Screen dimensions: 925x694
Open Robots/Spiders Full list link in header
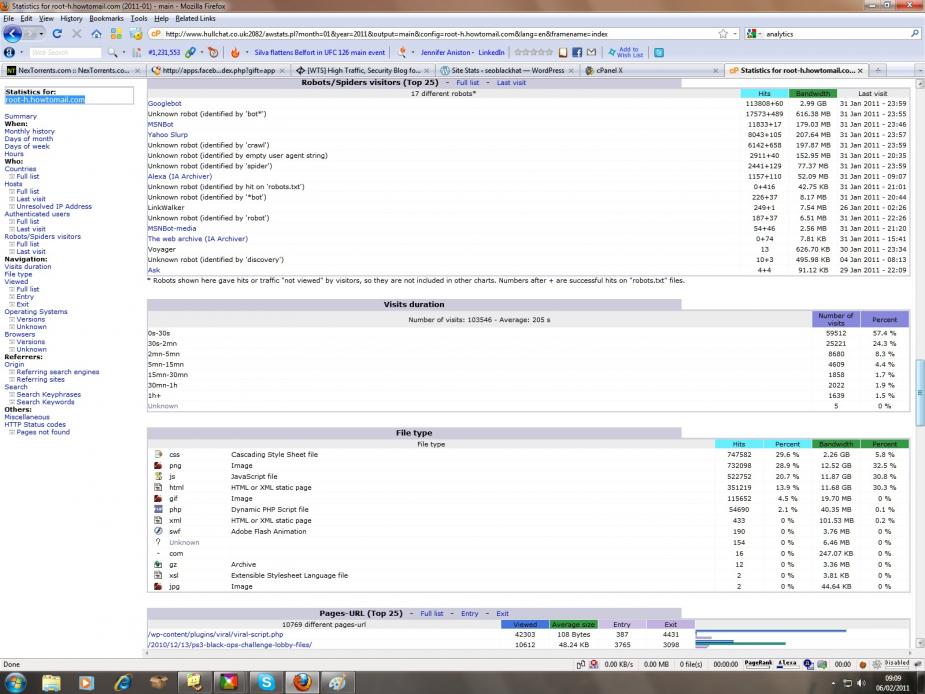click(x=467, y=83)
